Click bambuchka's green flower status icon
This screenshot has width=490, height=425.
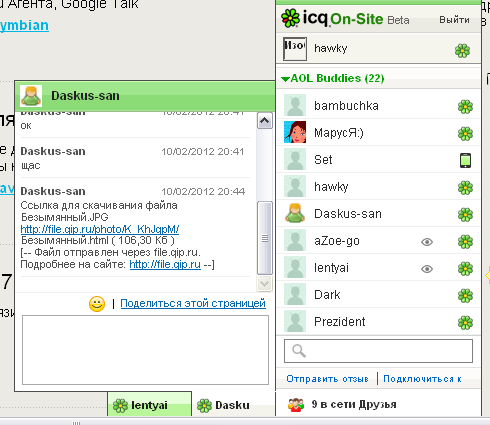pos(465,107)
